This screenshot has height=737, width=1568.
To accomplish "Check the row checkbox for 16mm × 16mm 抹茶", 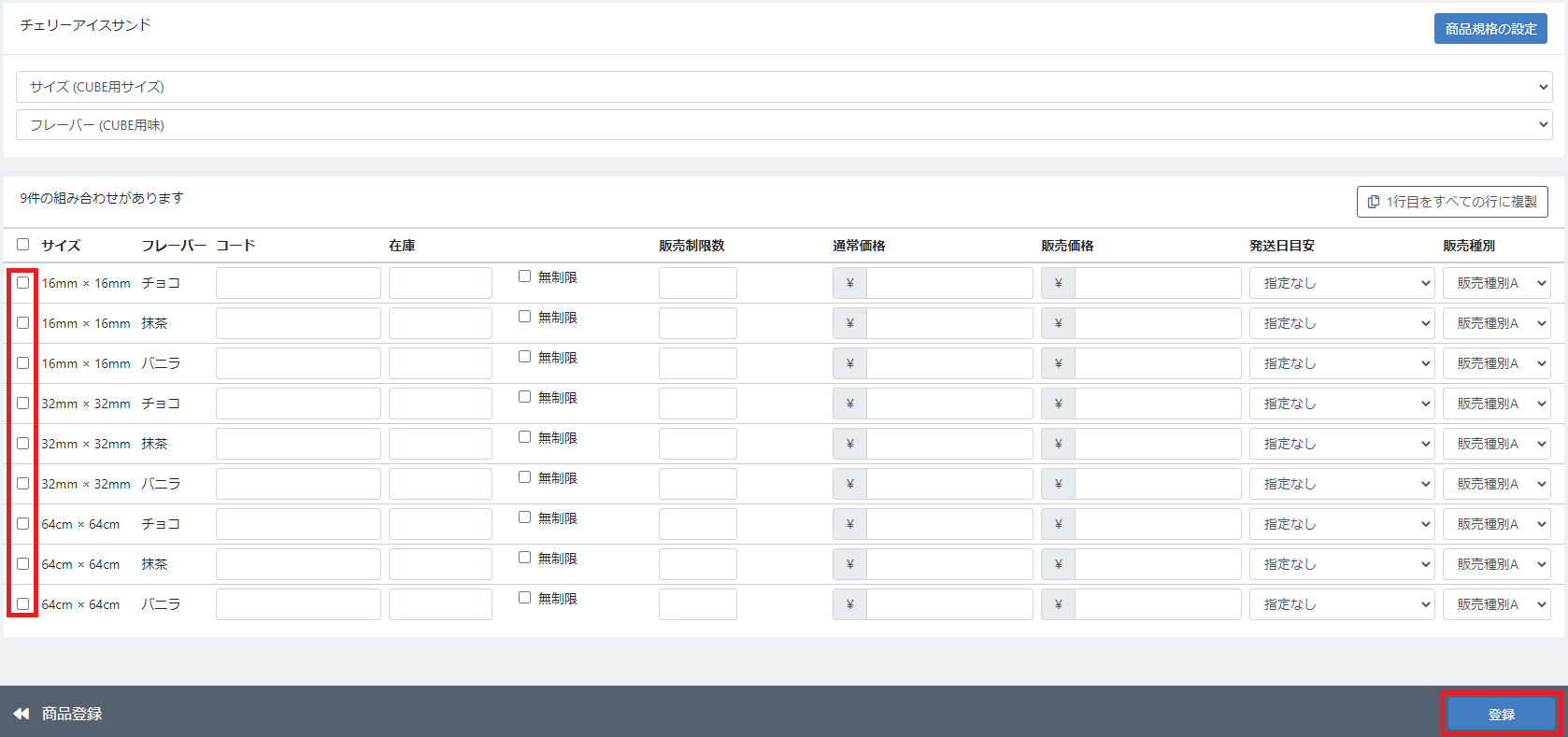I will pyautogui.click(x=23, y=323).
